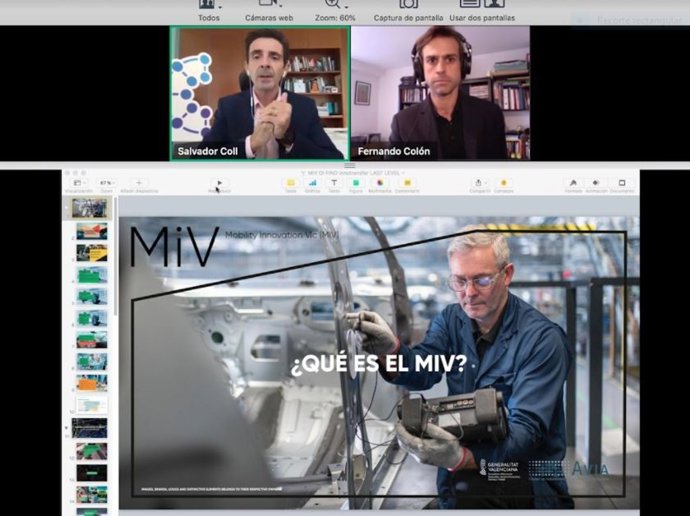
Task: Select slide 7 thumbnail with green and red
Action: click(x=92, y=340)
